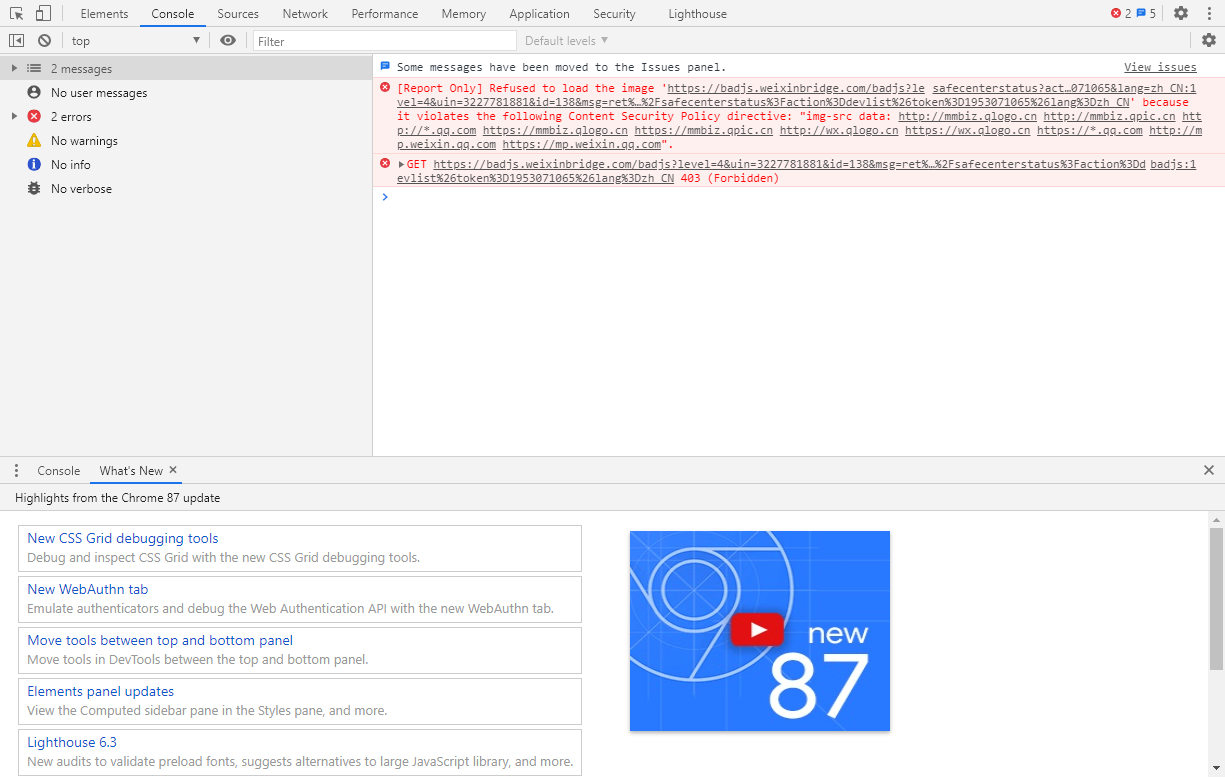Open the Default levels dropdown
Viewport: 1225px width, 777px height.
(x=566, y=41)
